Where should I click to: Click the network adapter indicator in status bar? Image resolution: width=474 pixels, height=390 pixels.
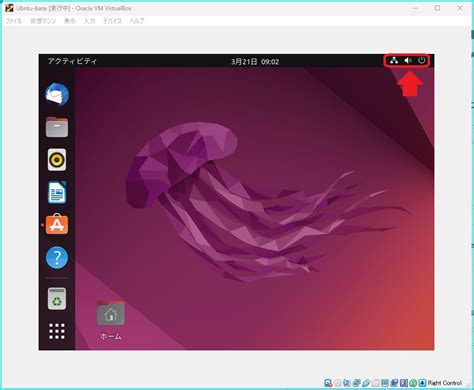click(x=357, y=383)
